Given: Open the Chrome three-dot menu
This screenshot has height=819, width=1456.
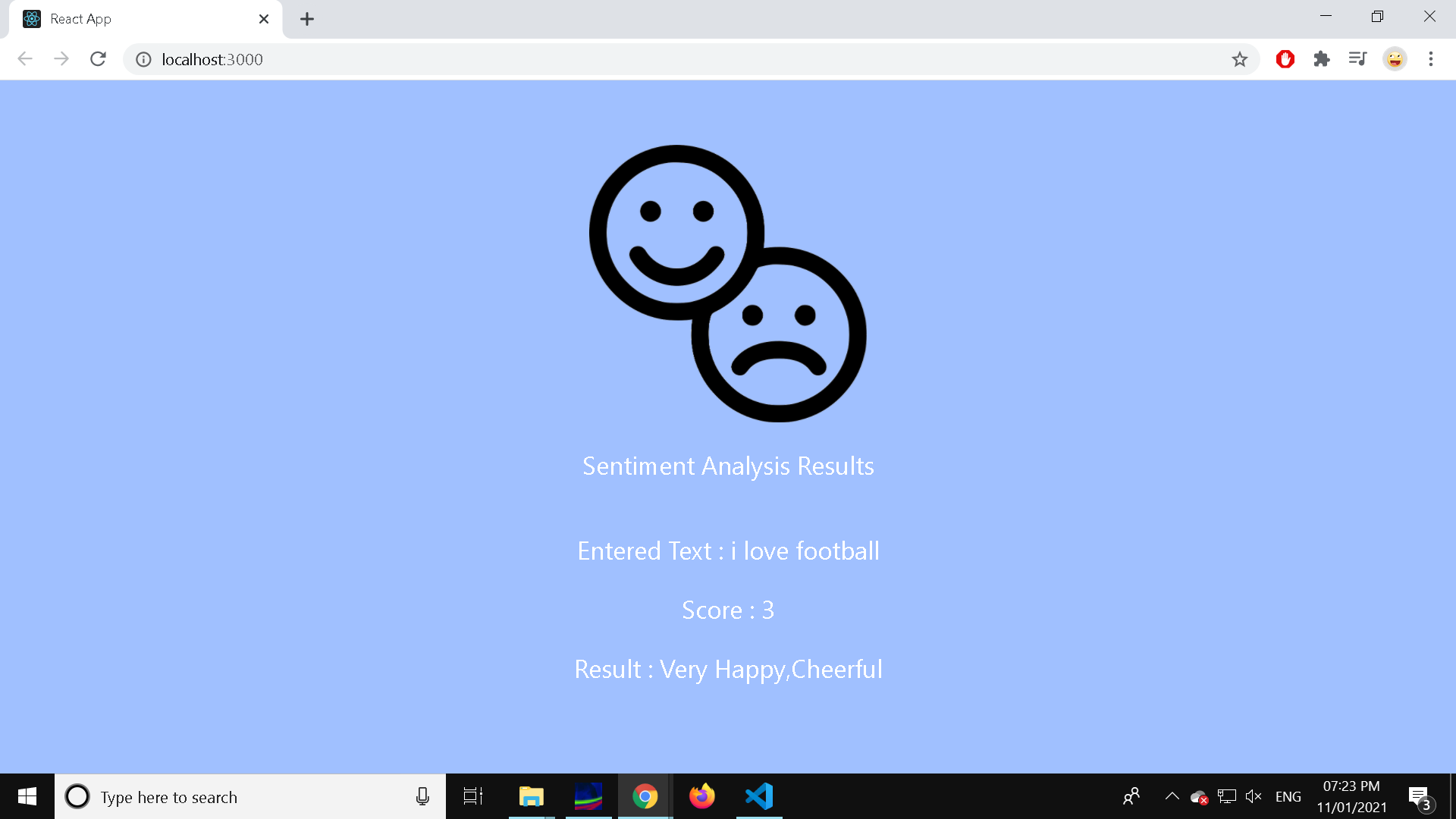Looking at the screenshot, I should pos(1431,59).
